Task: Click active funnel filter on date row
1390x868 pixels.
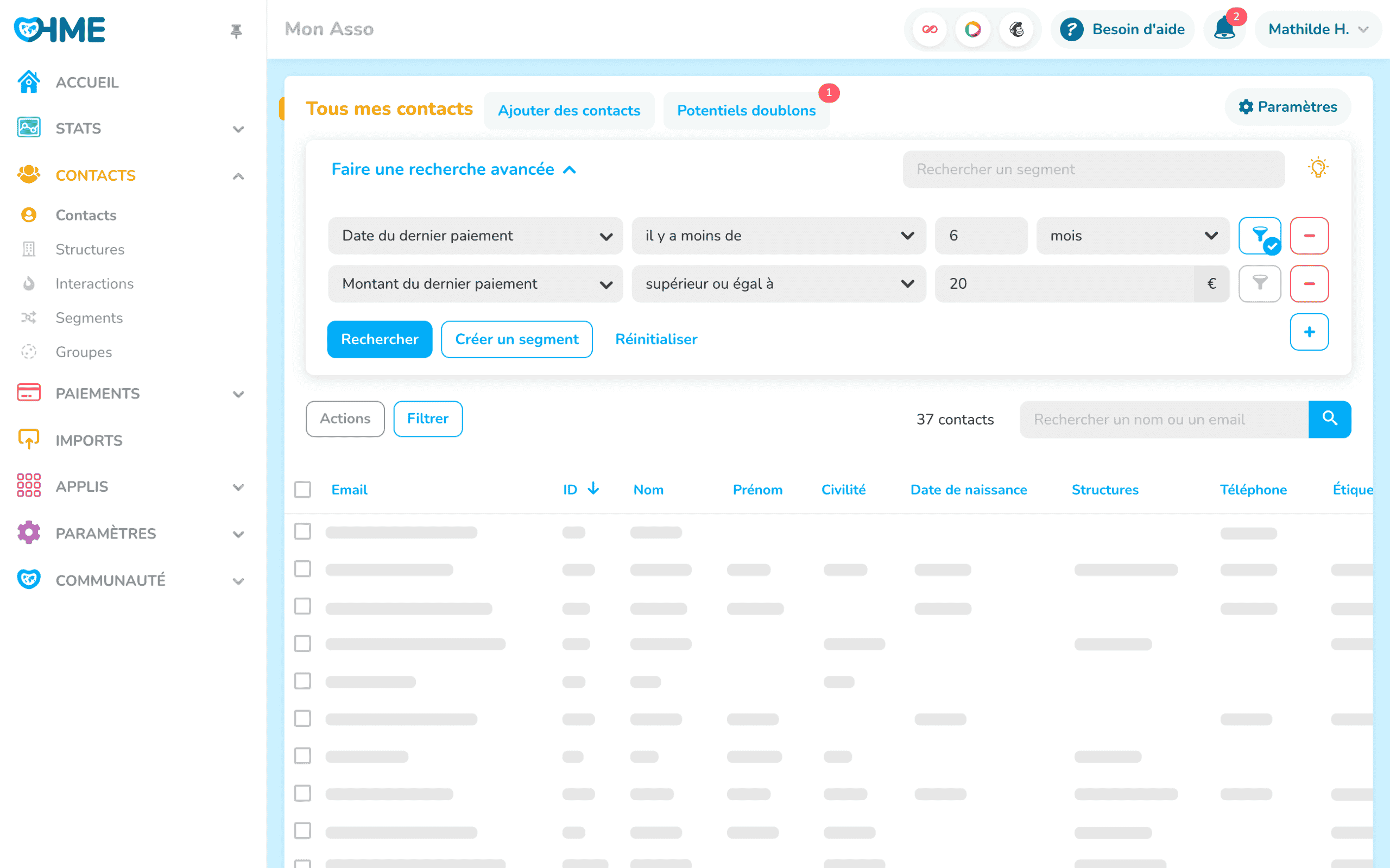Action: [1260, 236]
